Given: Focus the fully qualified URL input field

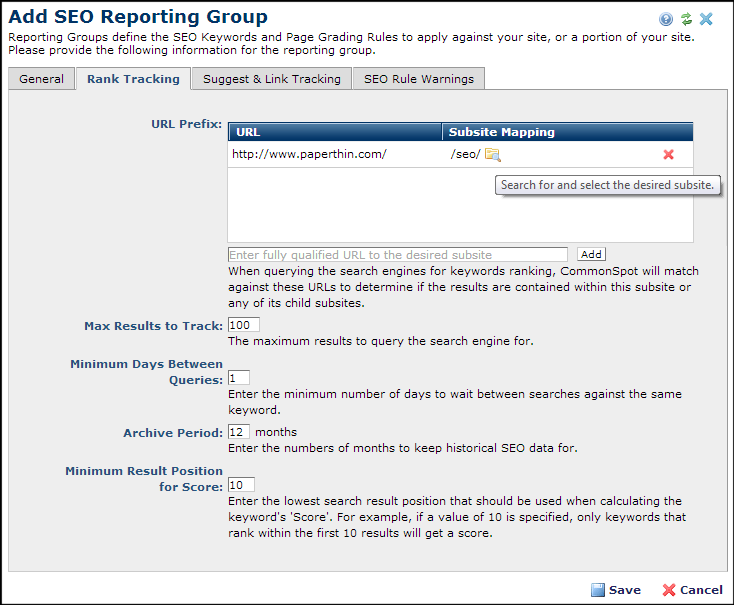Looking at the screenshot, I should coord(397,255).
